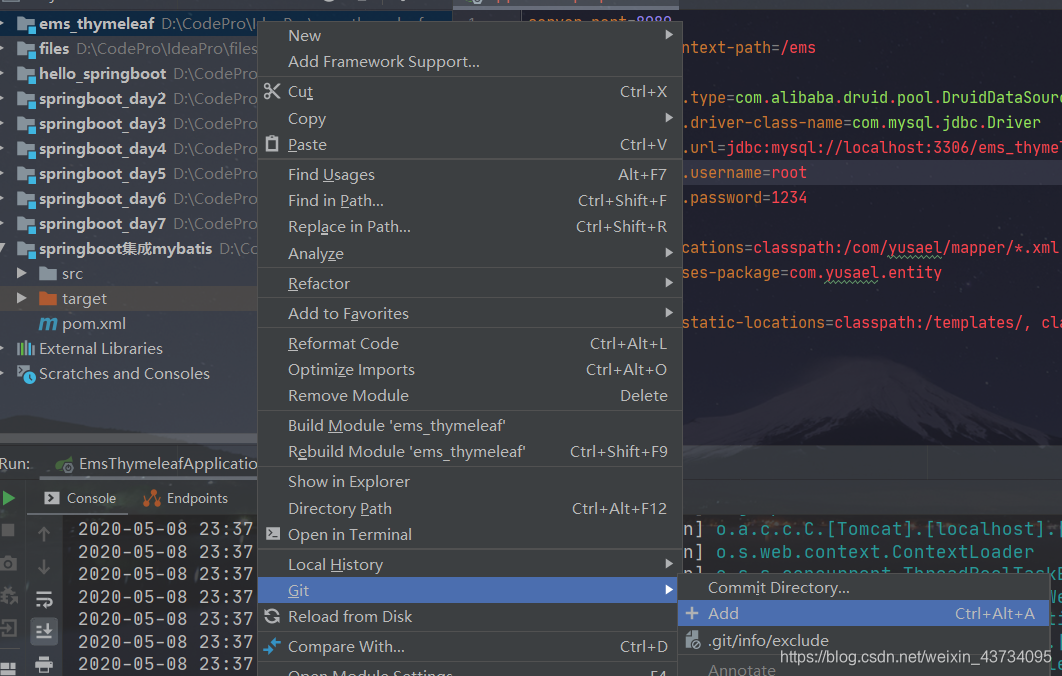
Task: Open the Add to Favorites submenu arrow
Action: 668,312
